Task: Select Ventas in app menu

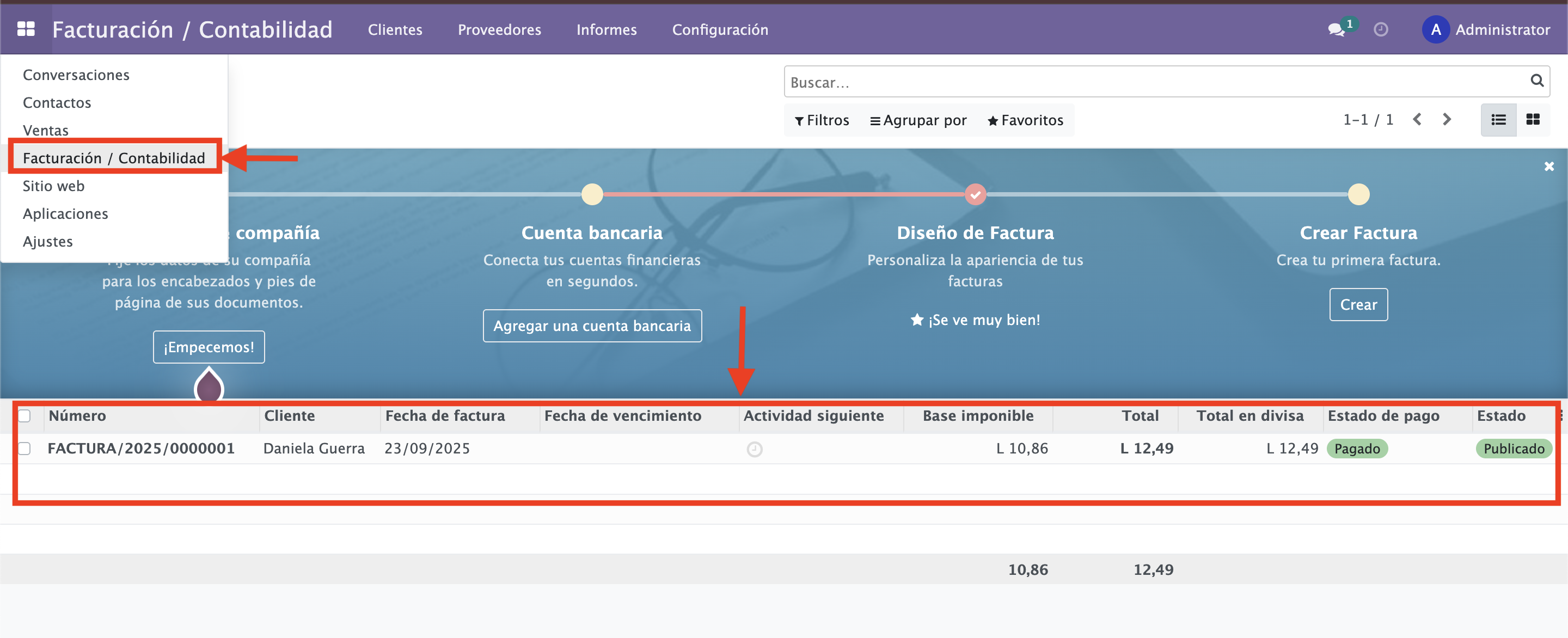Action: point(46,130)
